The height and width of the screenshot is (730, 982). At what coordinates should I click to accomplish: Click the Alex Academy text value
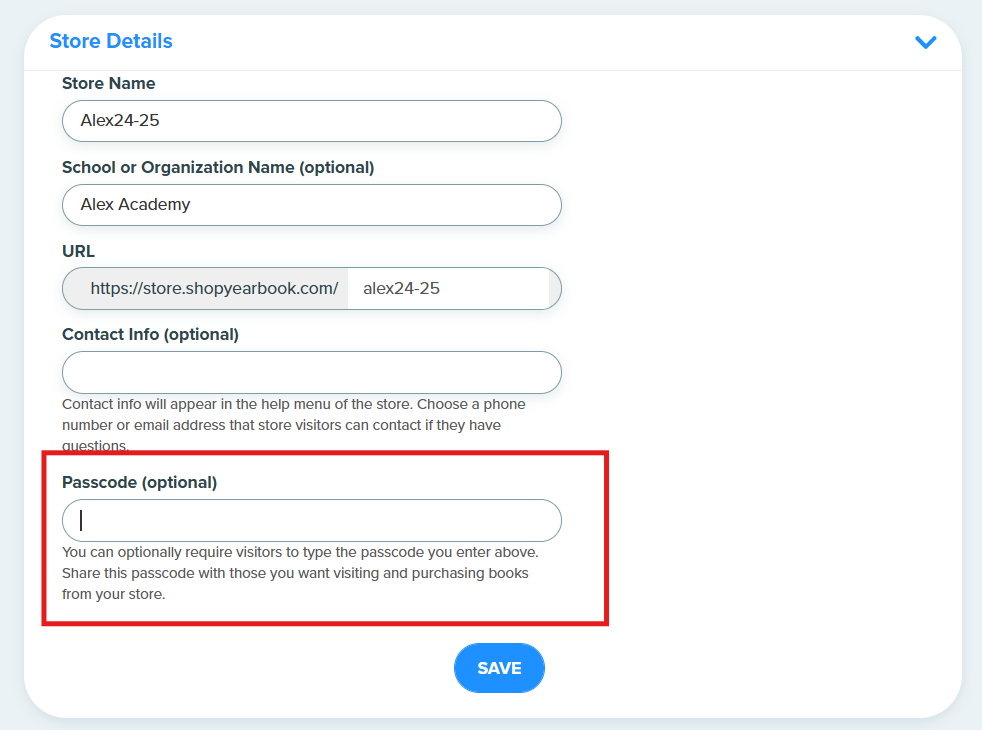click(135, 205)
